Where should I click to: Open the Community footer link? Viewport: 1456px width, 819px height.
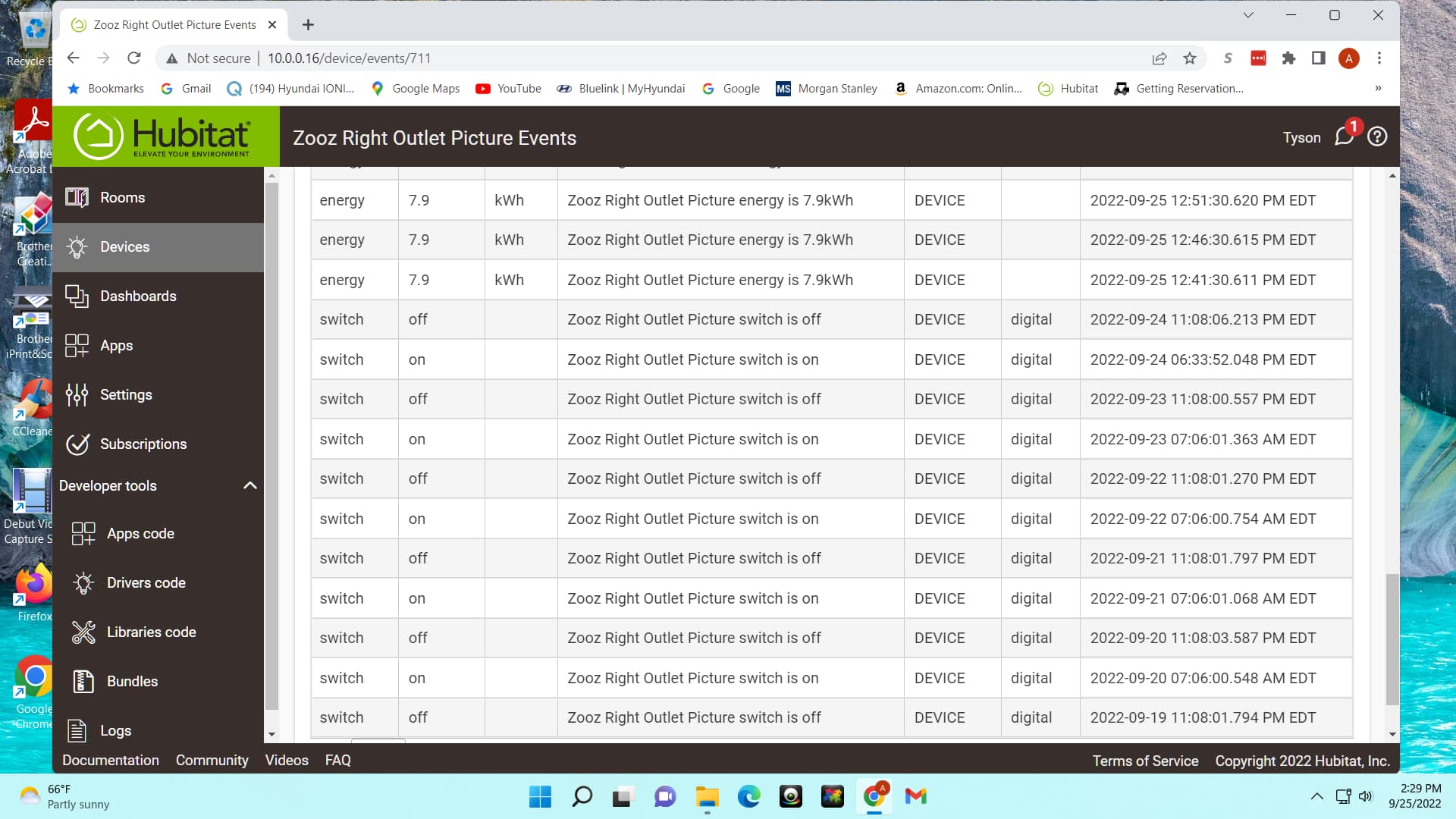[x=212, y=761]
